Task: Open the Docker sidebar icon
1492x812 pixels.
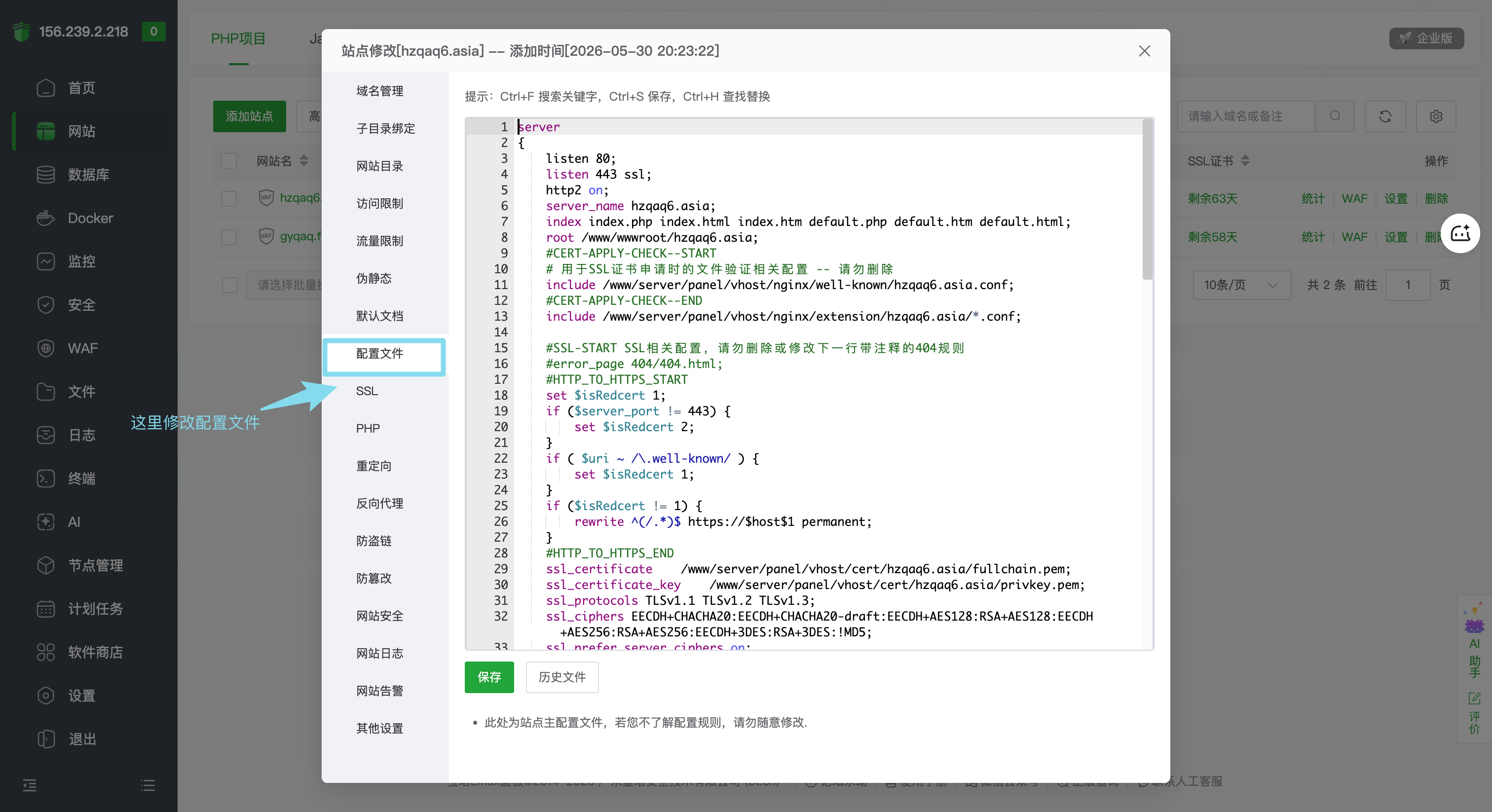Action: pyautogui.click(x=46, y=218)
